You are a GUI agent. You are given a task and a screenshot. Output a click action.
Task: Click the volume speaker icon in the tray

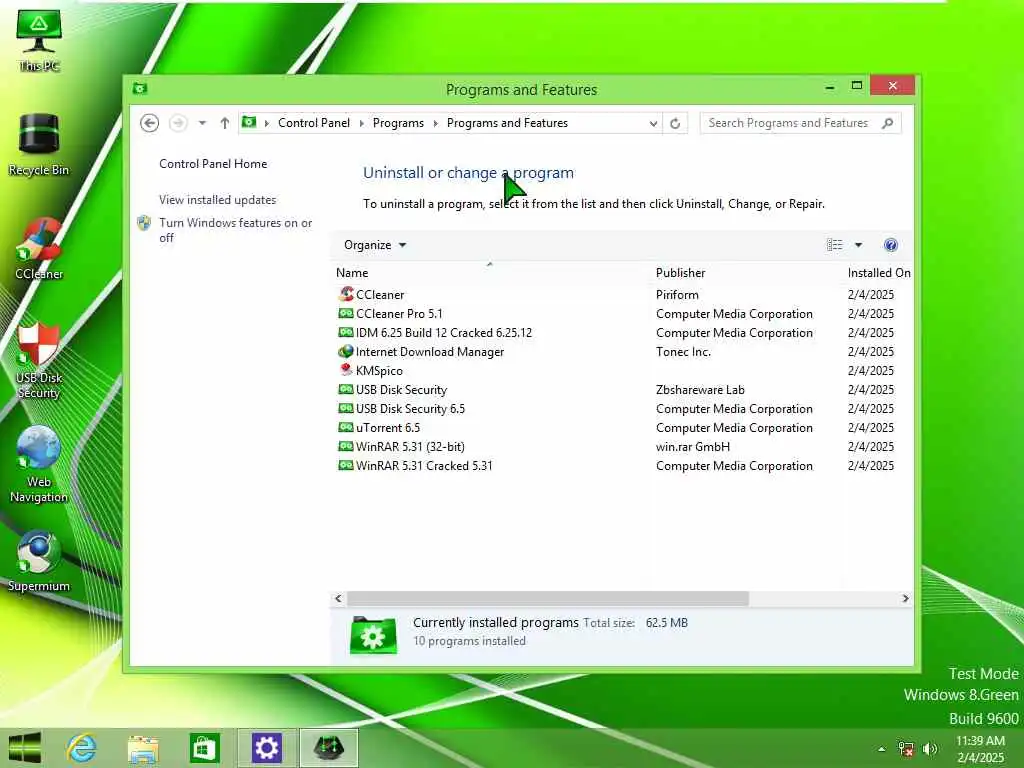pyautogui.click(x=929, y=748)
